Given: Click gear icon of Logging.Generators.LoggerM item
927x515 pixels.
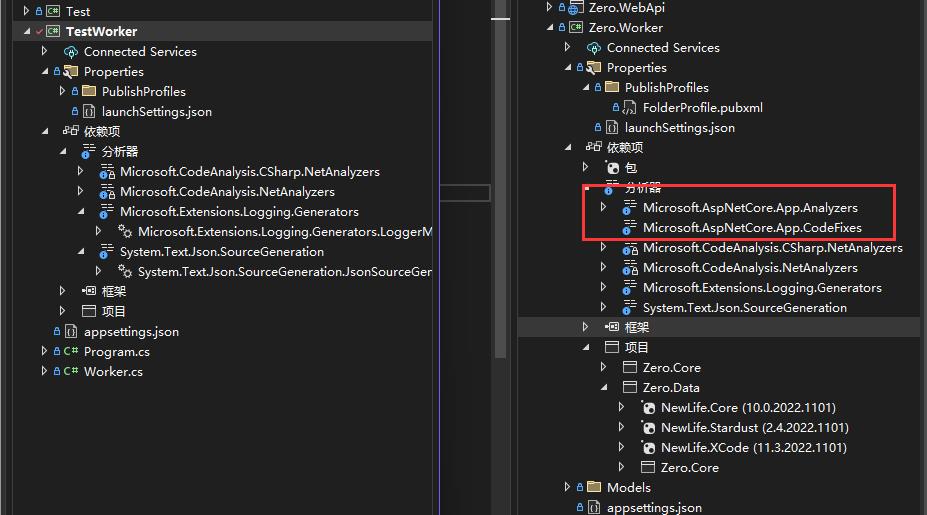Looking at the screenshot, I should 124,231.
